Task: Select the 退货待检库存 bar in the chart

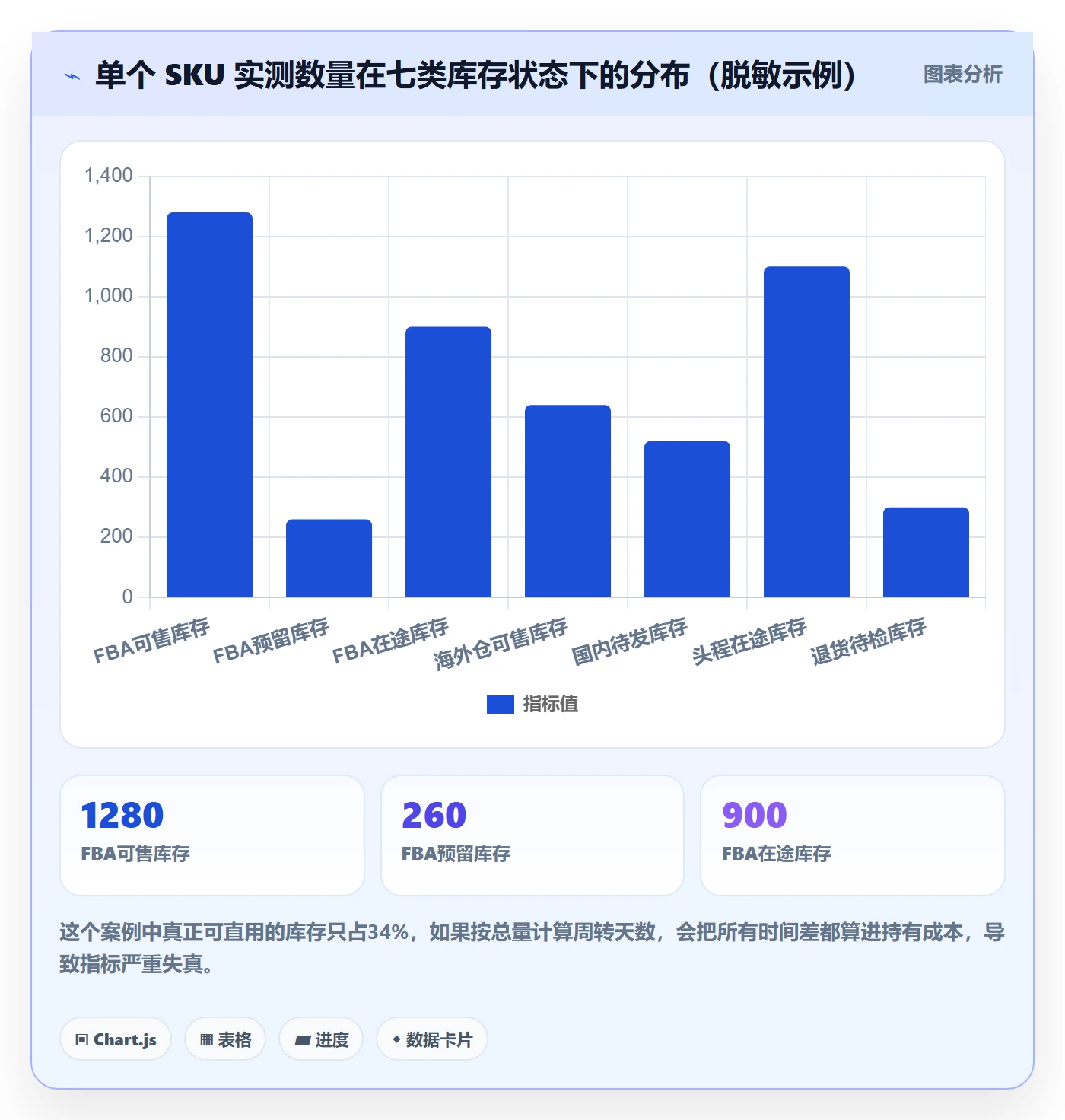Action: [x=926, y=552]
